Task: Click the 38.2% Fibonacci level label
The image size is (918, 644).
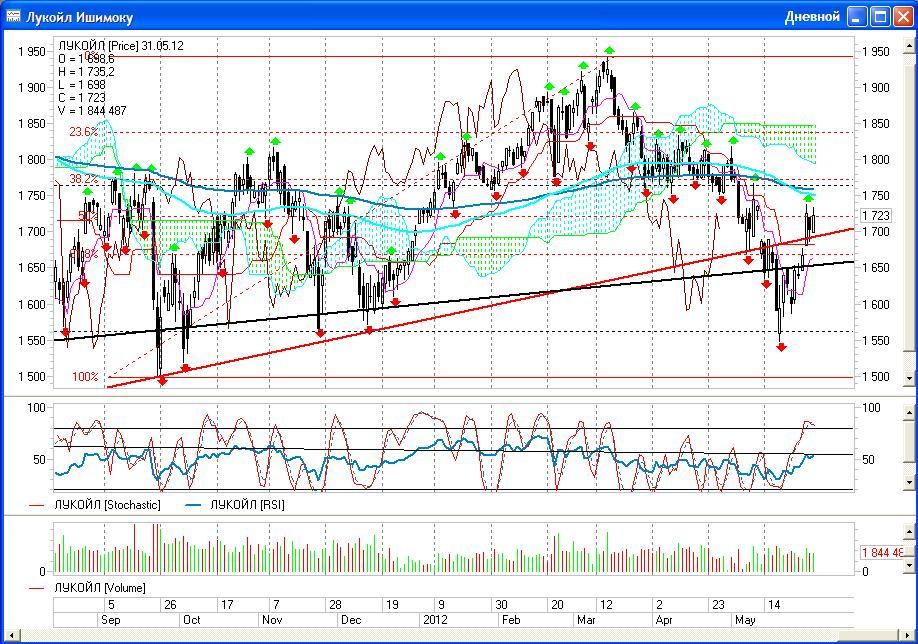Action: point(84,179)
